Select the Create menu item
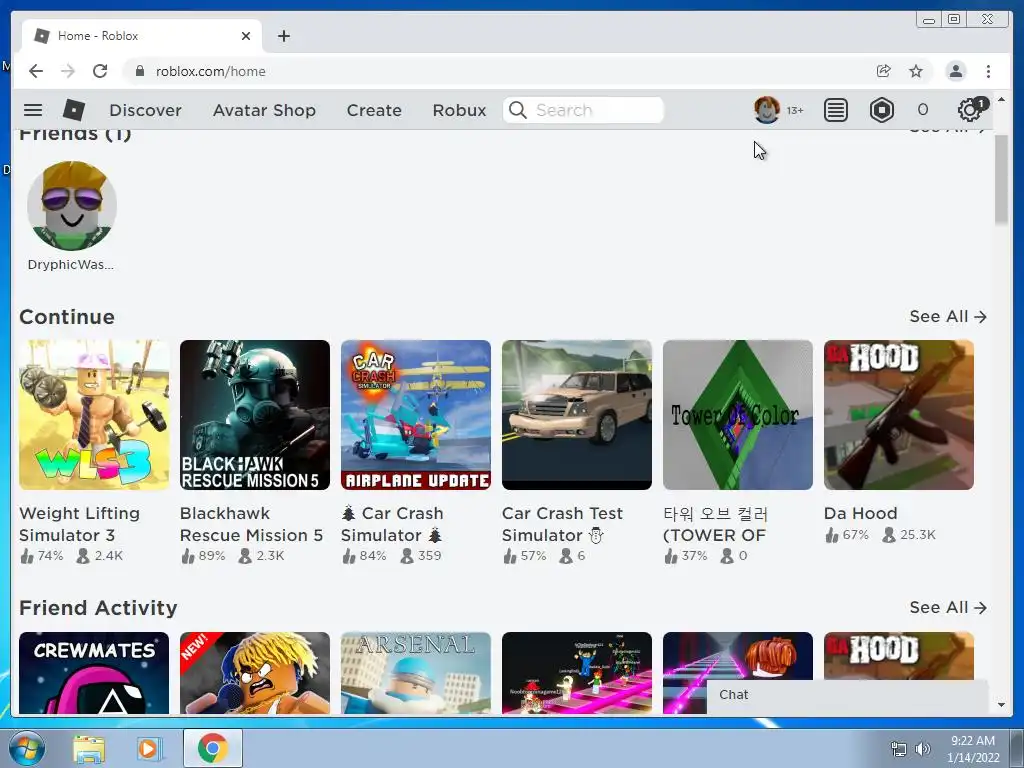 tap(374, 110)
